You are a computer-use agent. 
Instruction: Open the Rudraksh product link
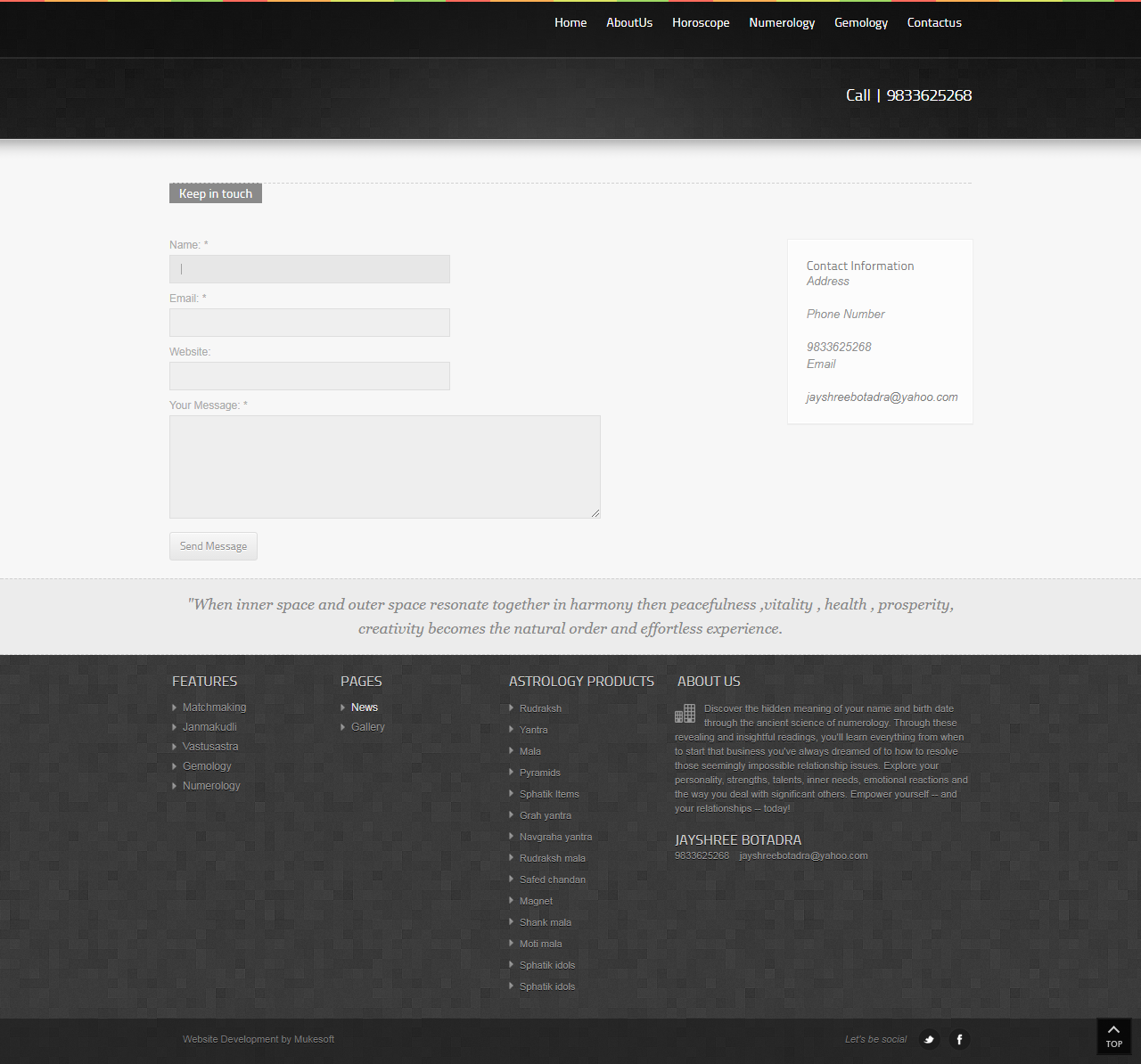540,708
